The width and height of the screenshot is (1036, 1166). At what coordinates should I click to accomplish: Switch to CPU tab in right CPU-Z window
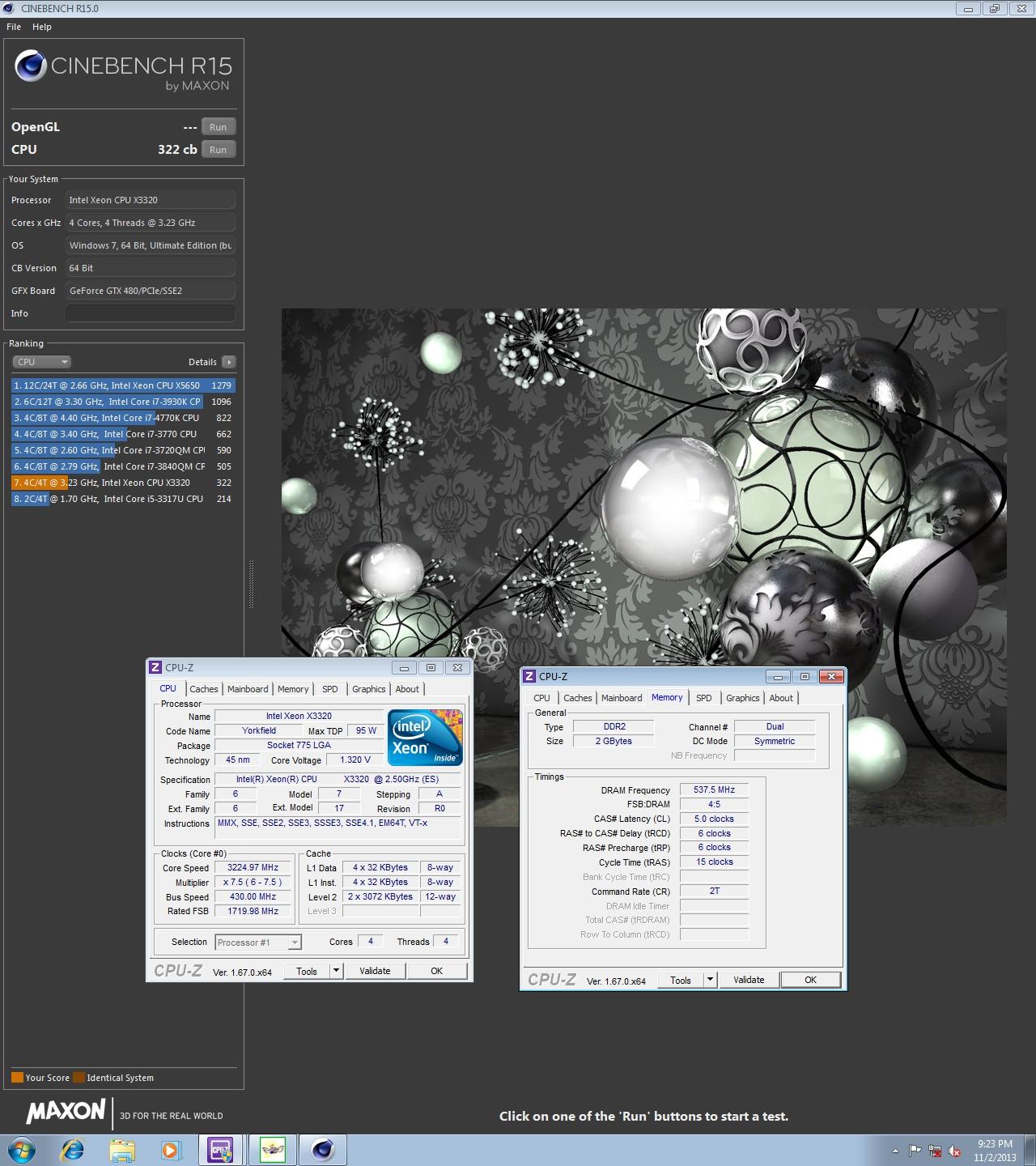(542, 698)
